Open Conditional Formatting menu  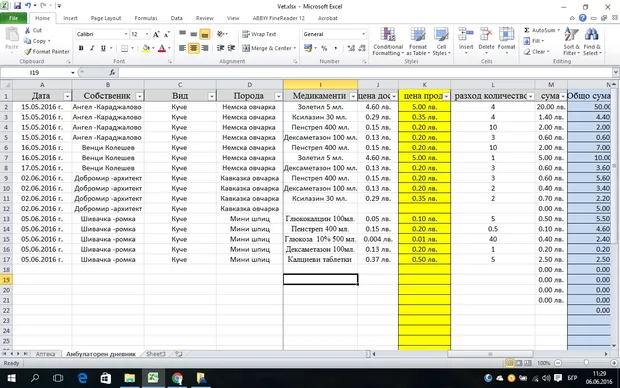[x=388, y=42]
